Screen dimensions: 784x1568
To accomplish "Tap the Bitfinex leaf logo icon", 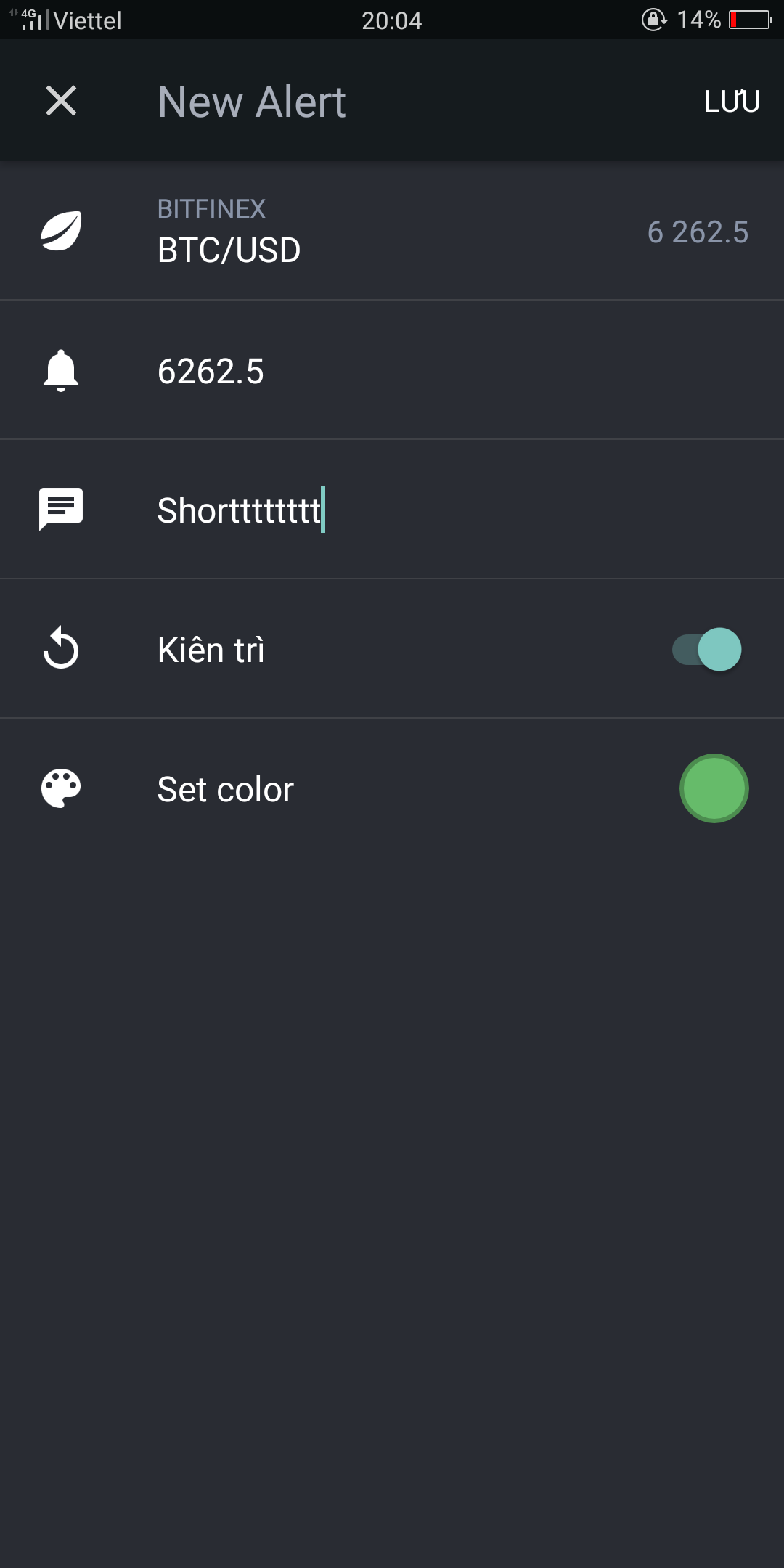I will pyautogui.click(x=61, y=231).
